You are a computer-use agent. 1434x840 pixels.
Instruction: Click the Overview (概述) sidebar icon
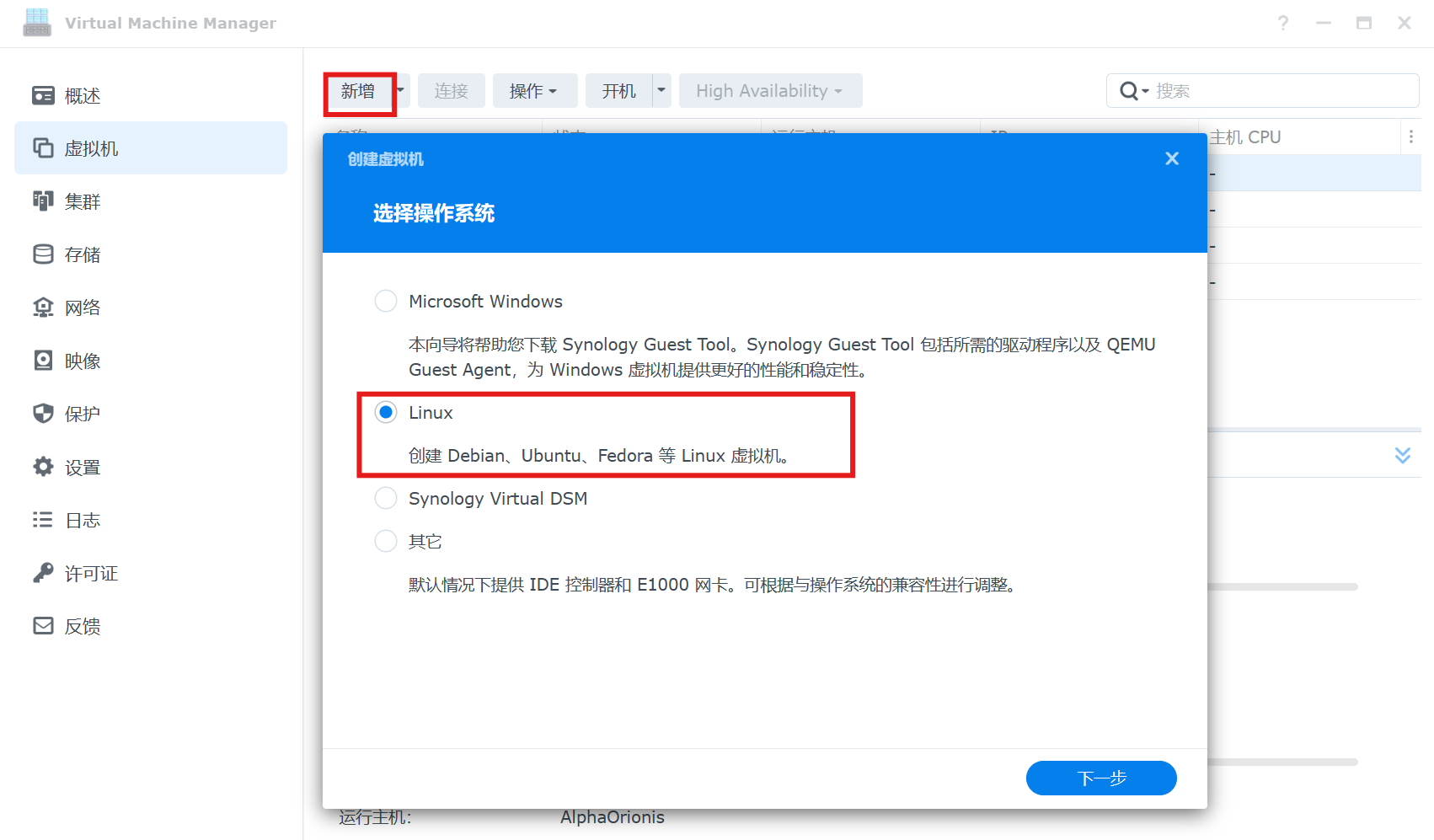(43, 95)
